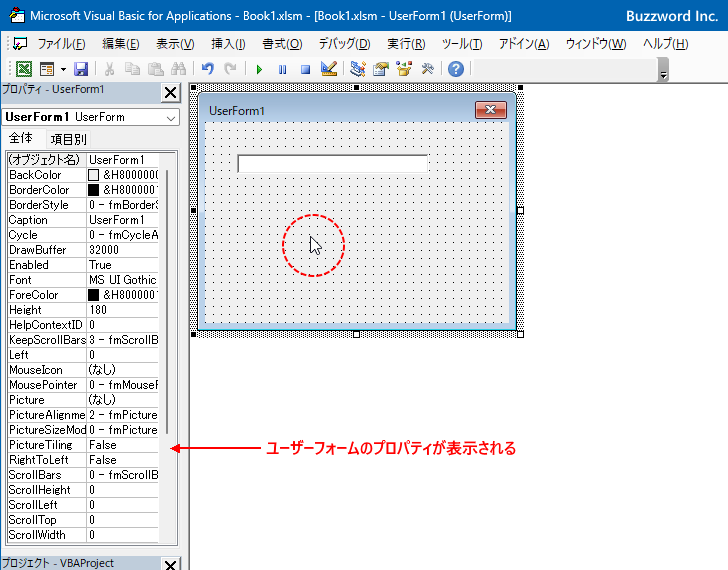Select the ScrollWidth property row
The image size is (728, 570).
(83, 535)
